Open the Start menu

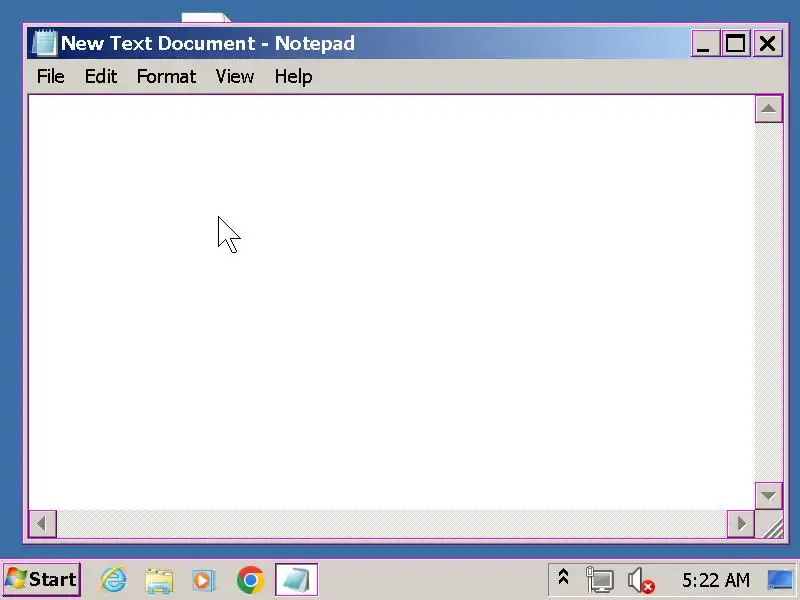tap(41, 579)
